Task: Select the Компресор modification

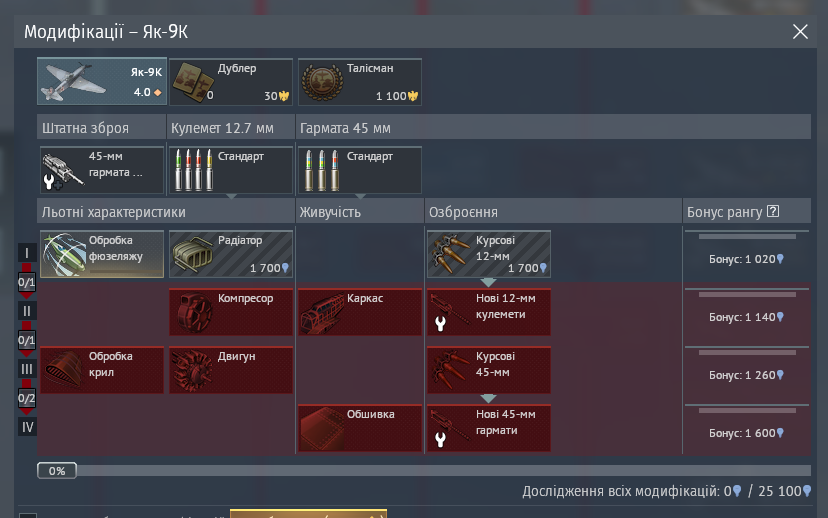Action: [231, 312]
